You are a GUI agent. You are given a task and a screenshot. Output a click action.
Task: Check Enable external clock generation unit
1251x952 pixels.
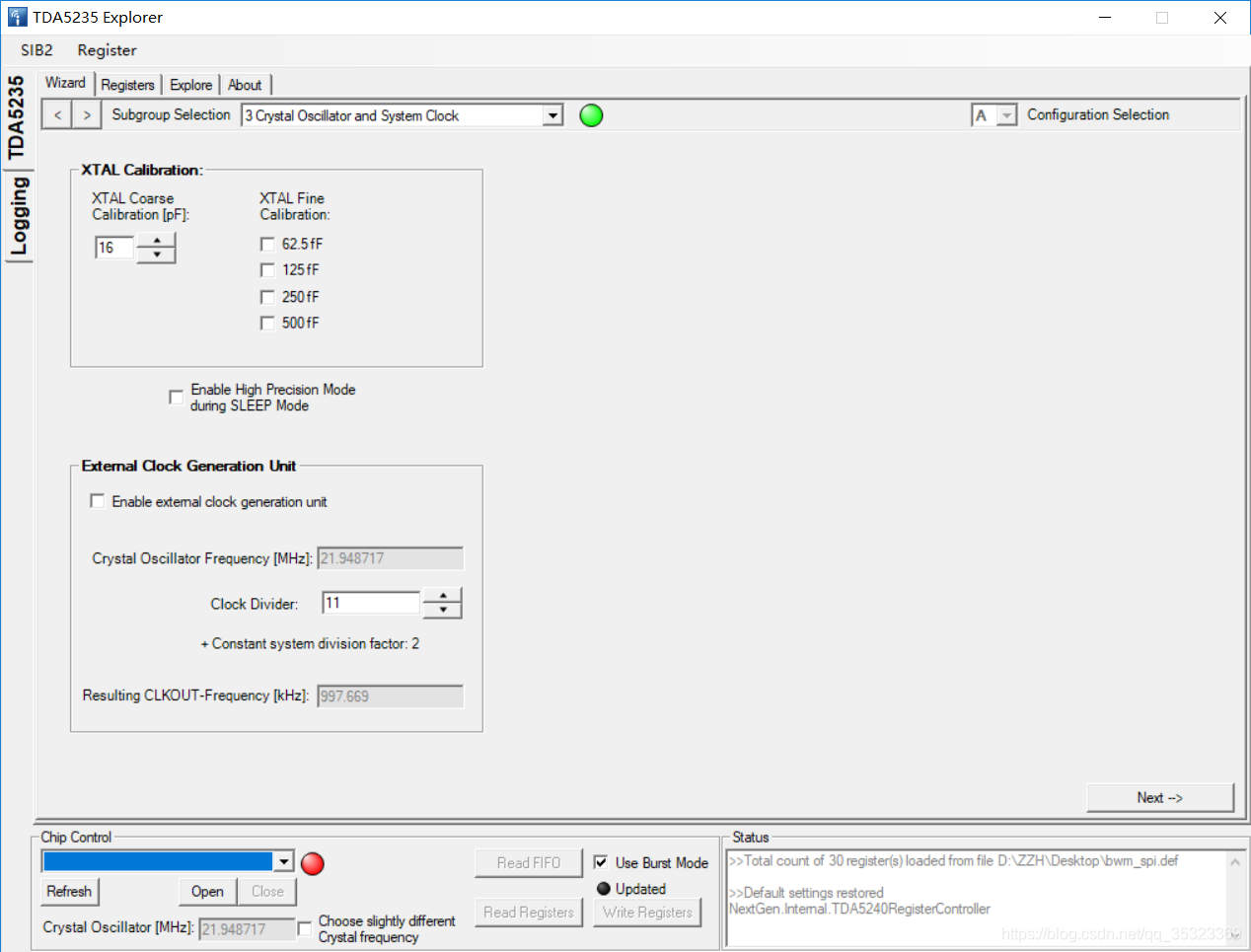coord(97,501)
